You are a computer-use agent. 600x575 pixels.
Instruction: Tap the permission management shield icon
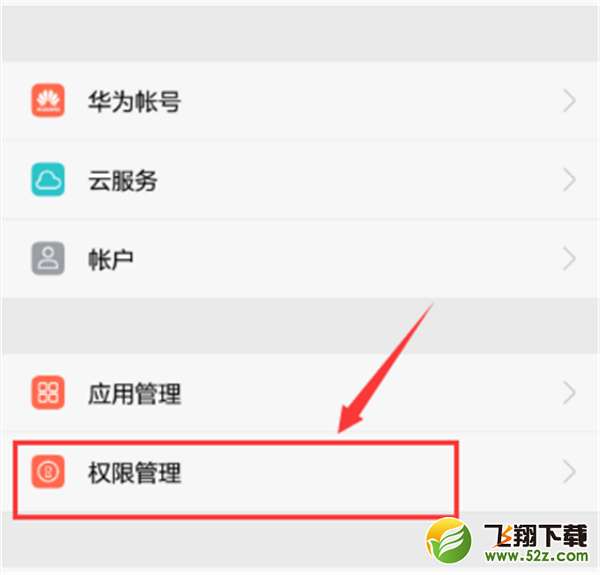pos(48,472)
